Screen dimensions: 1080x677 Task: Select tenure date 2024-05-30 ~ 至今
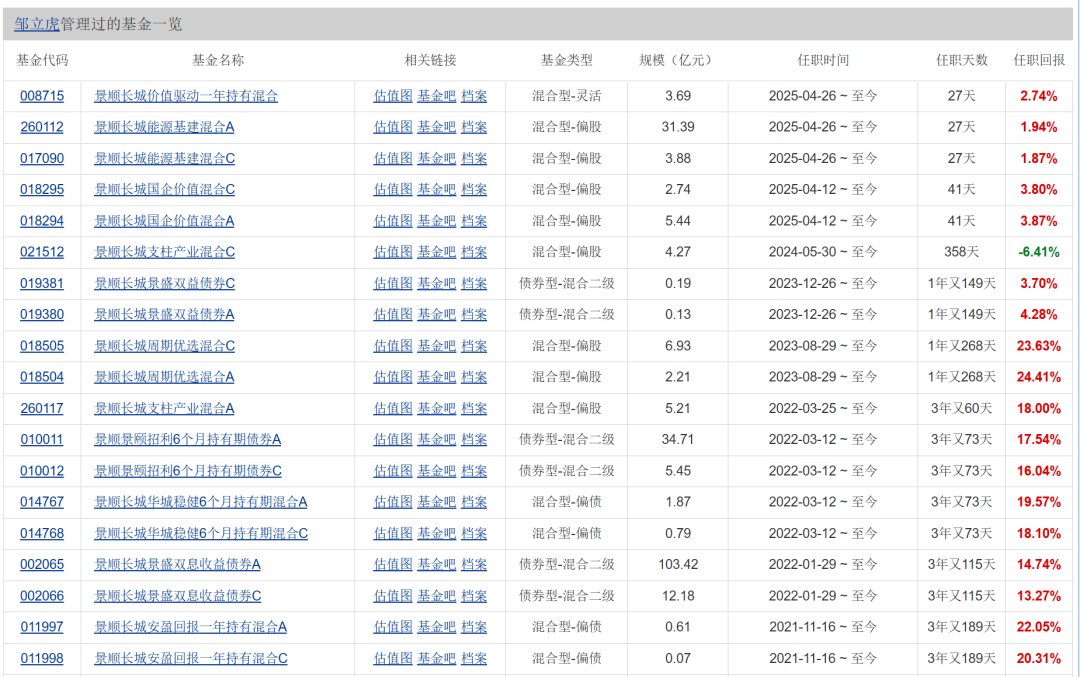coord(823,252)
